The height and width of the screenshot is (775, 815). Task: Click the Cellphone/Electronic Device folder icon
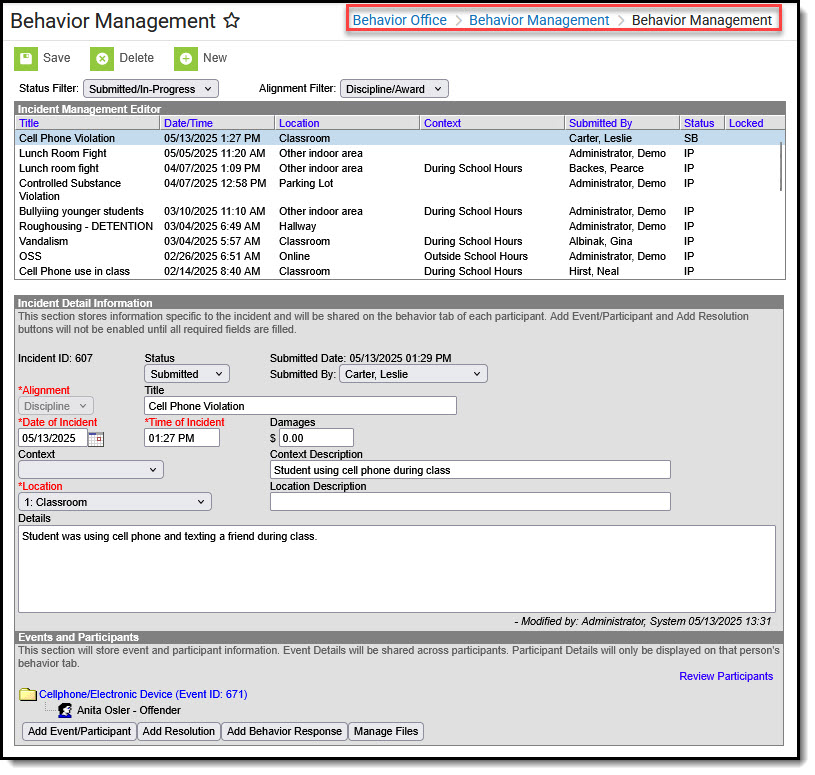click(x=28, y=694)
